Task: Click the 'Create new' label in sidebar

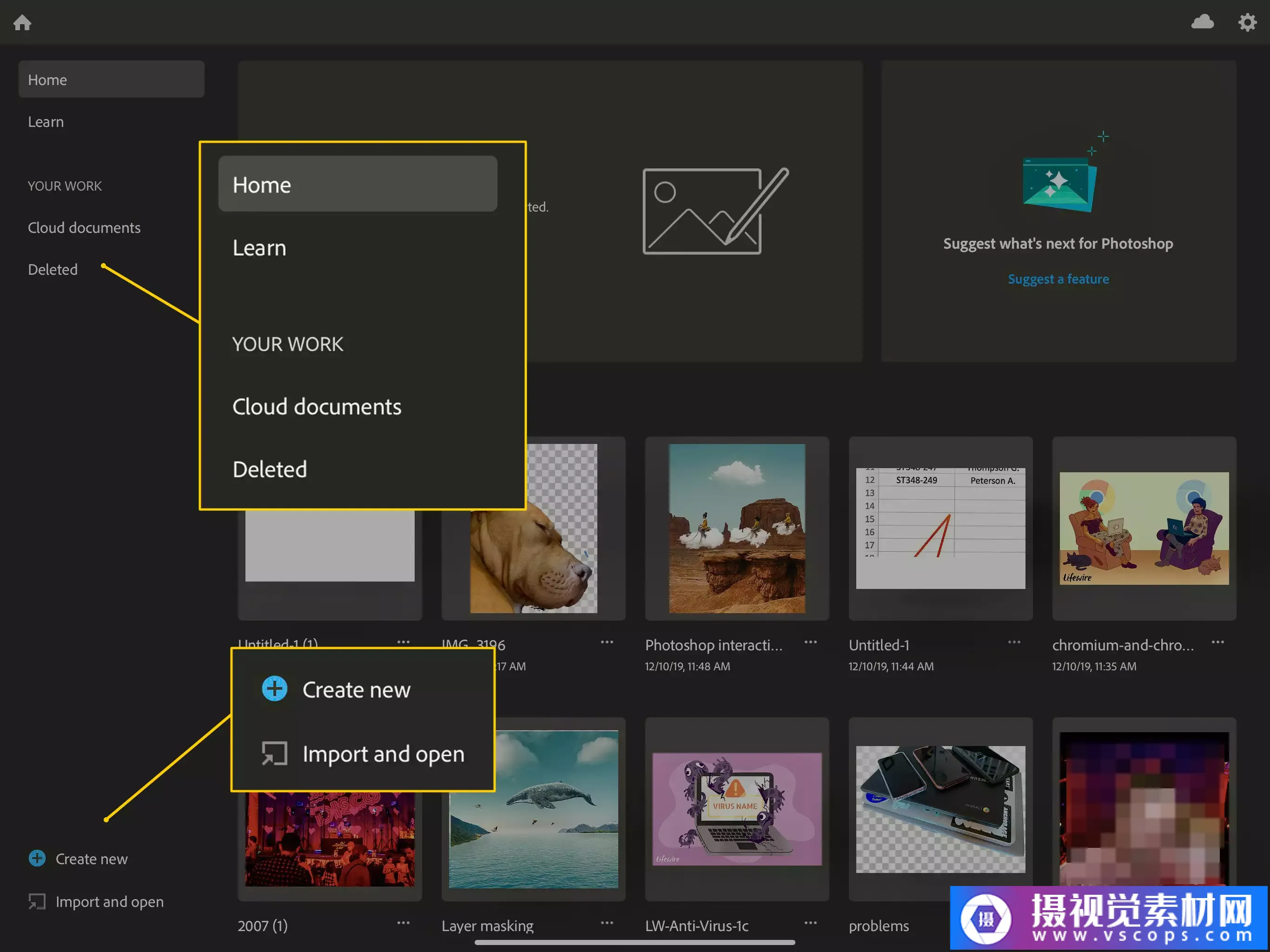Action: [91, 859]
